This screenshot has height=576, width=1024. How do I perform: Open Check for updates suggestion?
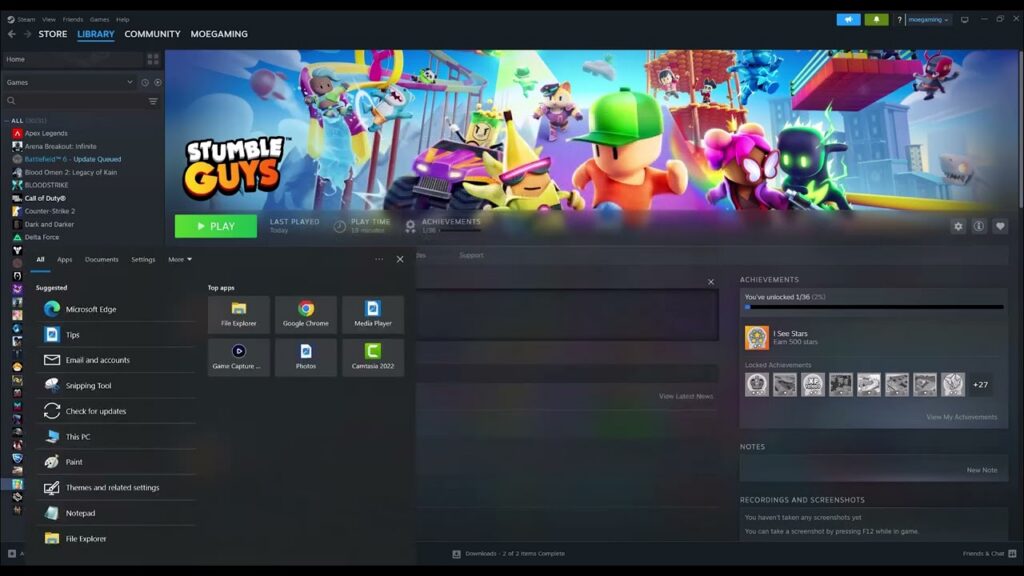tap(116, 411)
